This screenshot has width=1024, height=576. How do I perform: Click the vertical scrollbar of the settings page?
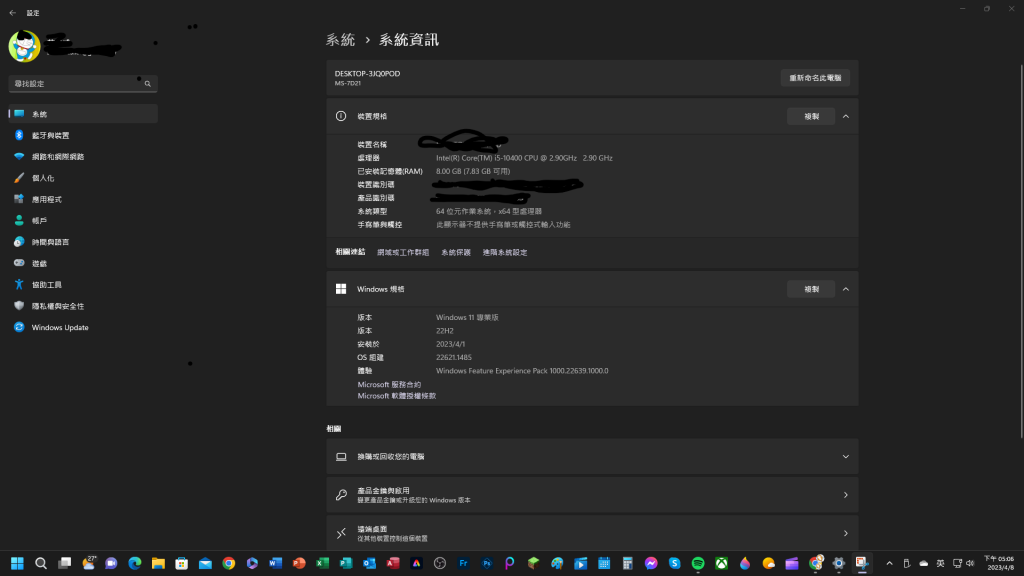(1021, 251)
